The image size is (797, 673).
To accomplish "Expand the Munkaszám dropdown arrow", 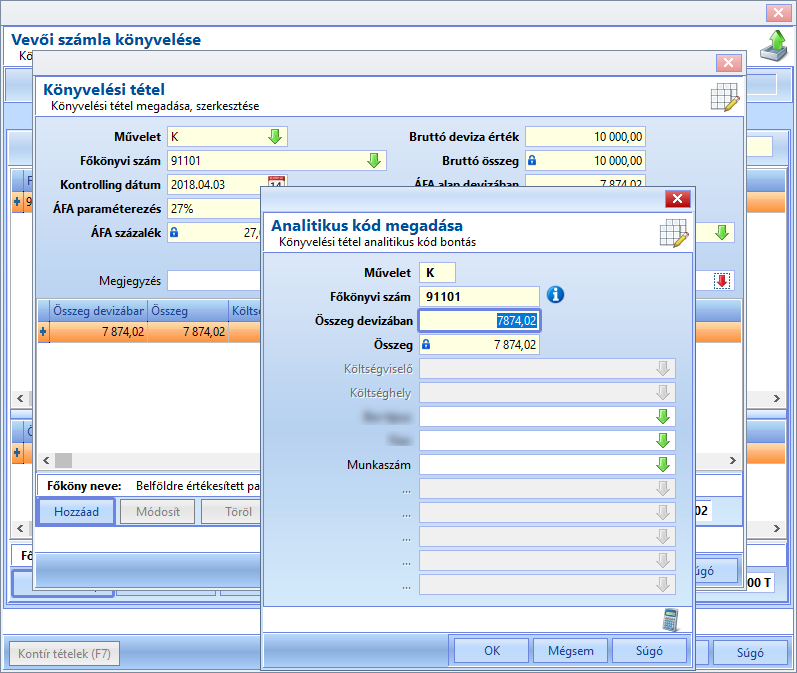I will tap(663, 465).
